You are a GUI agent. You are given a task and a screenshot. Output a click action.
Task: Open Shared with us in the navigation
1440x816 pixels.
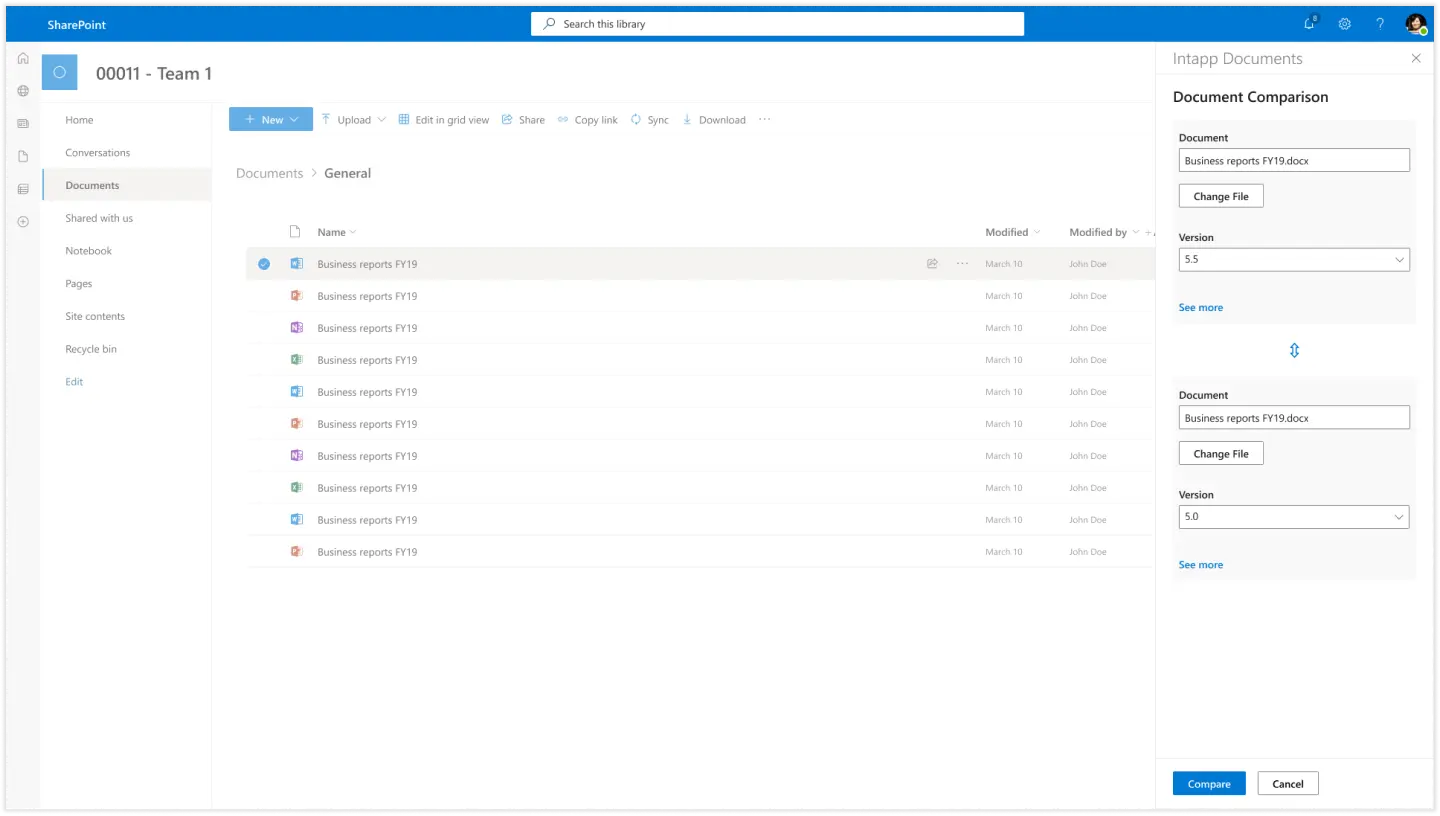99,218
